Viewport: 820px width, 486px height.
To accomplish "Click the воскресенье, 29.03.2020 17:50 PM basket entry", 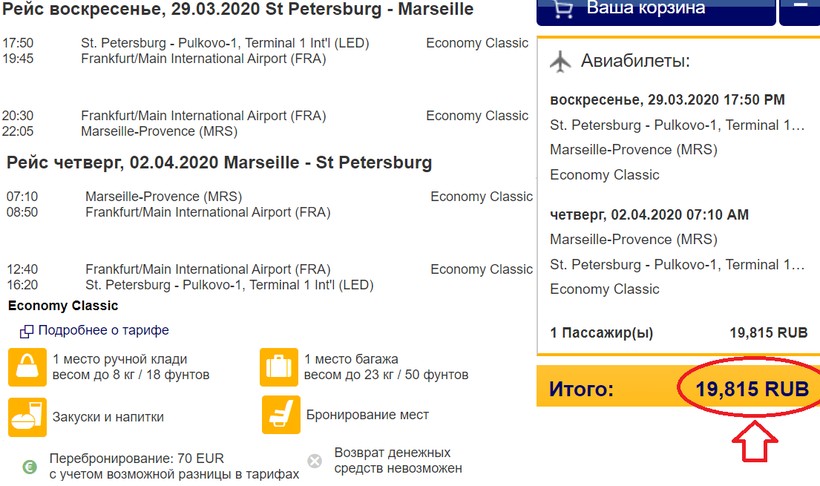I will click(x=668, y=100).
